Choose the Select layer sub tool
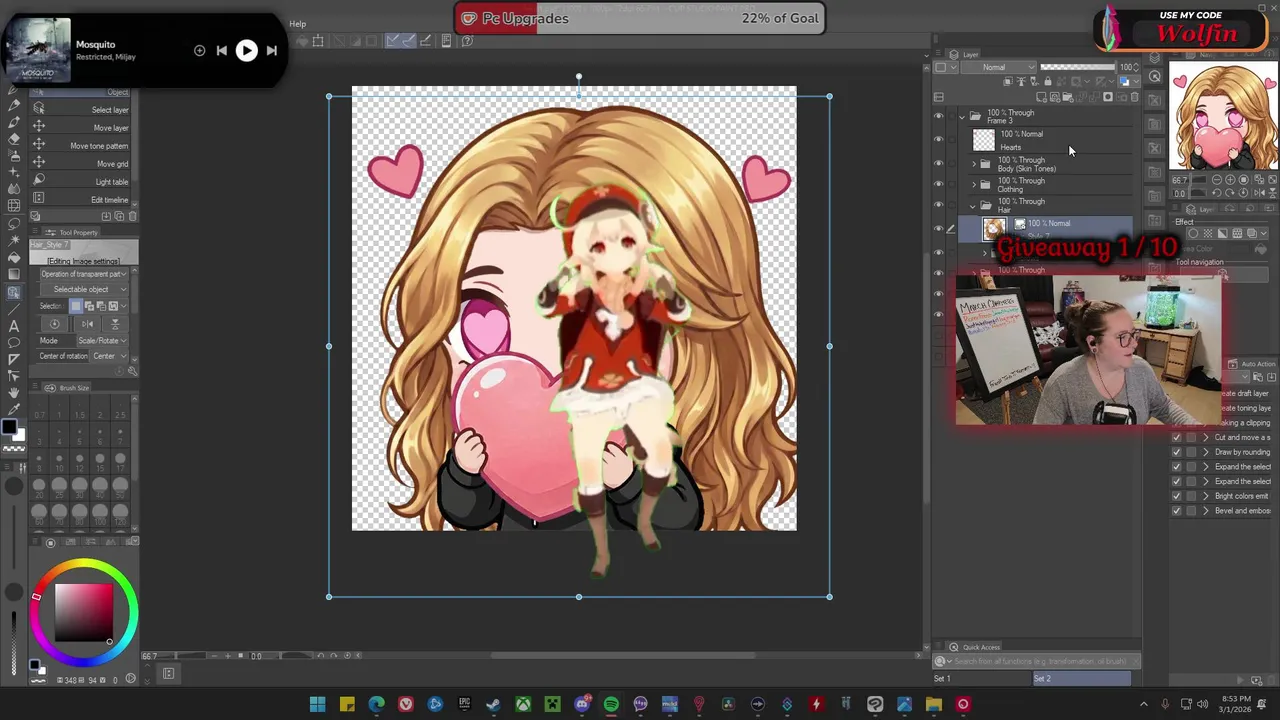 tap(80, 109)
